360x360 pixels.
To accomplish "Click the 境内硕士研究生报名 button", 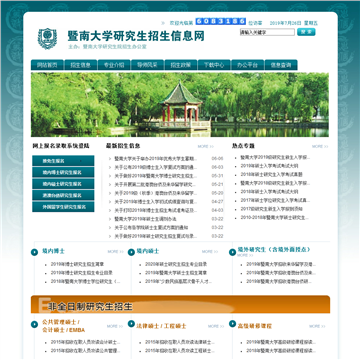I will [63, 184].
